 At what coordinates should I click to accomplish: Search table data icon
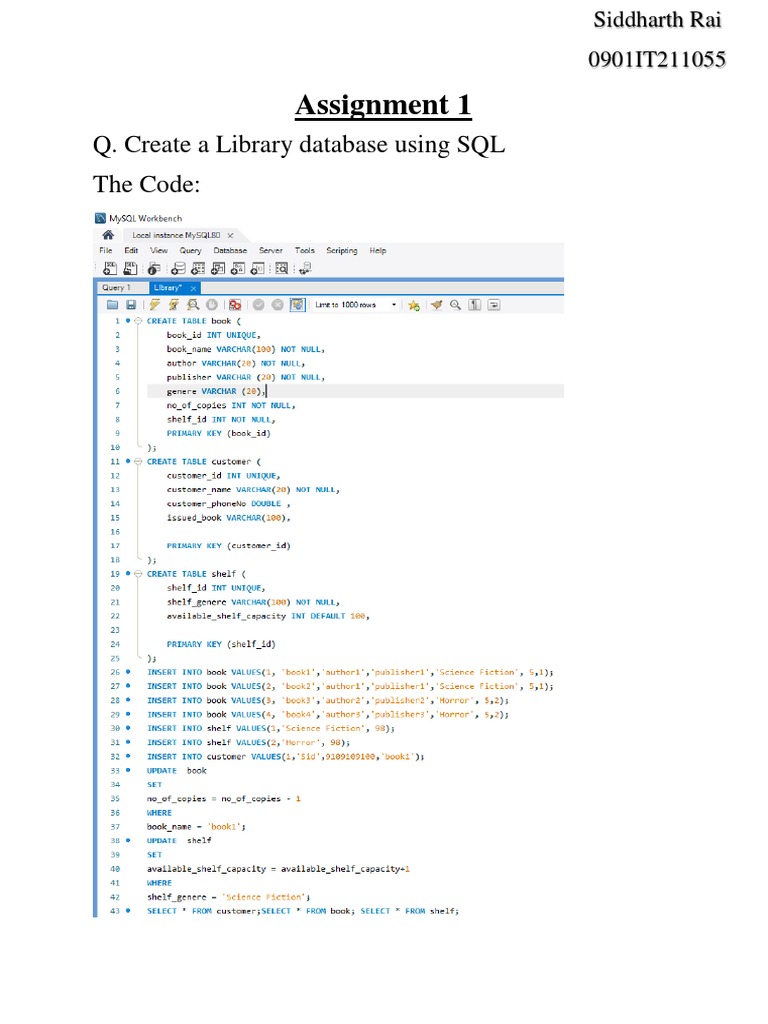tap(281, 268)
